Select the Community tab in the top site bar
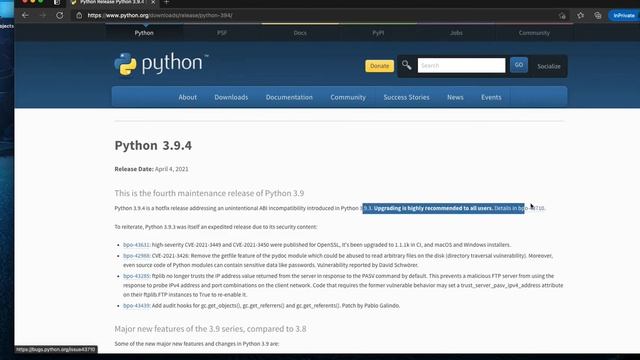 coord(534,33)
